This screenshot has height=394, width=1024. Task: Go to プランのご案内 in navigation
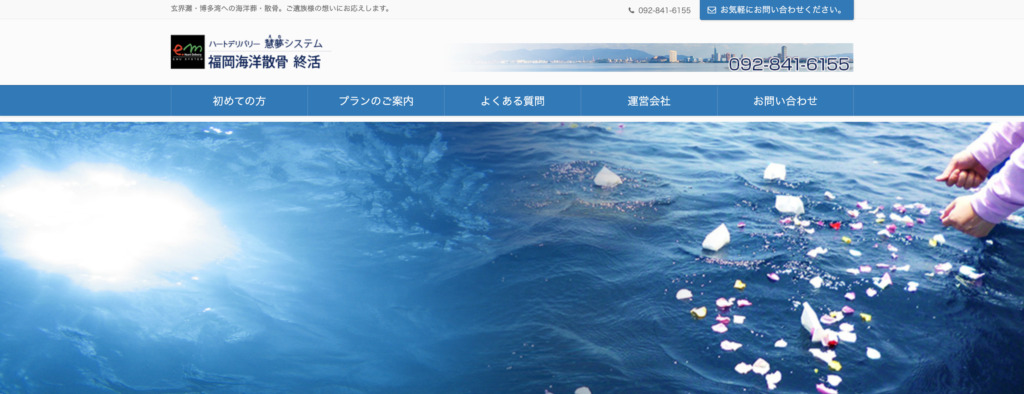376,101
